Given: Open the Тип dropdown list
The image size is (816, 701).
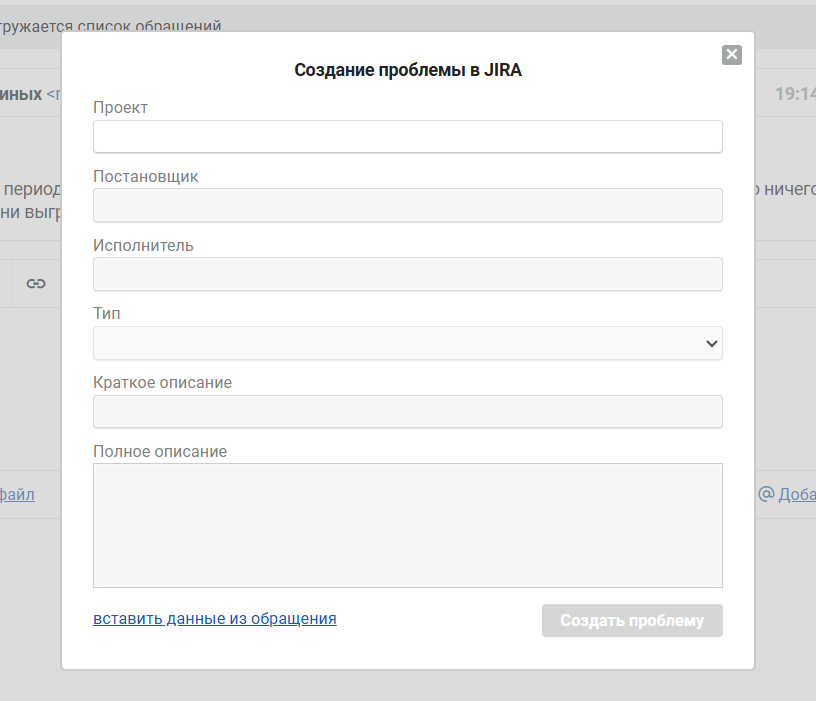Looking at the screenshot, I should [407, 343].
